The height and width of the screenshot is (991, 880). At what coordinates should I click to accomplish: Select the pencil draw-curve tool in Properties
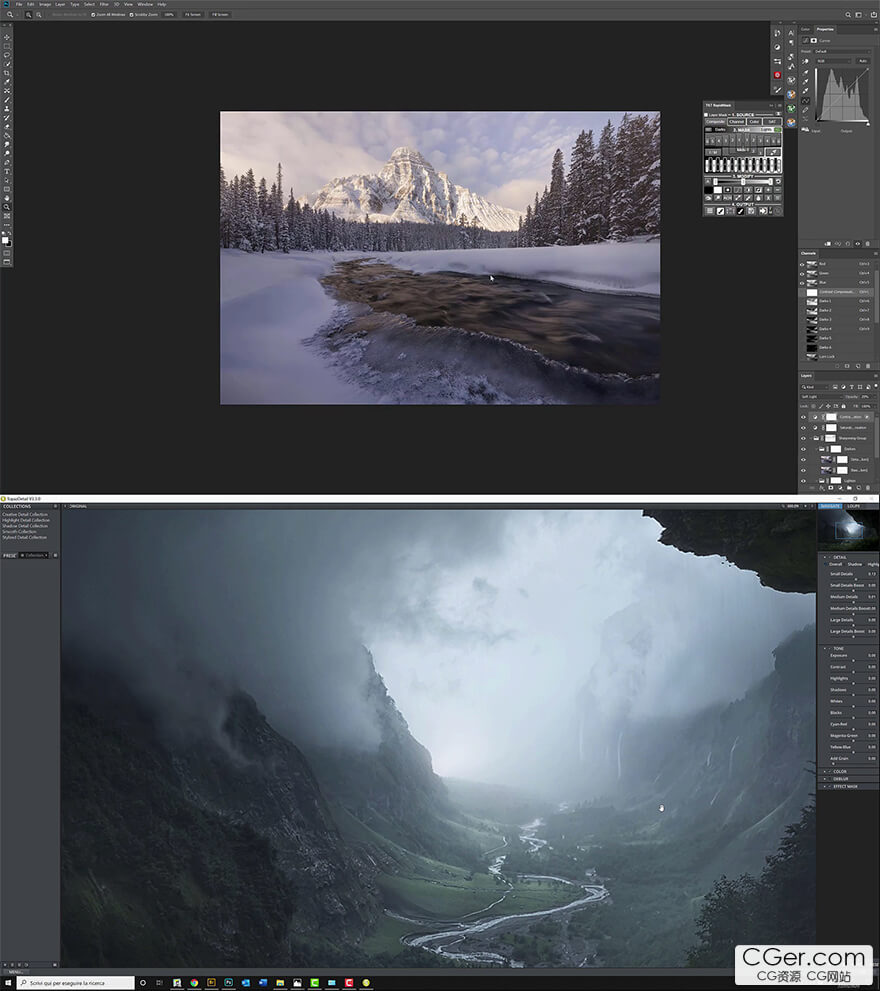(805, 110)
